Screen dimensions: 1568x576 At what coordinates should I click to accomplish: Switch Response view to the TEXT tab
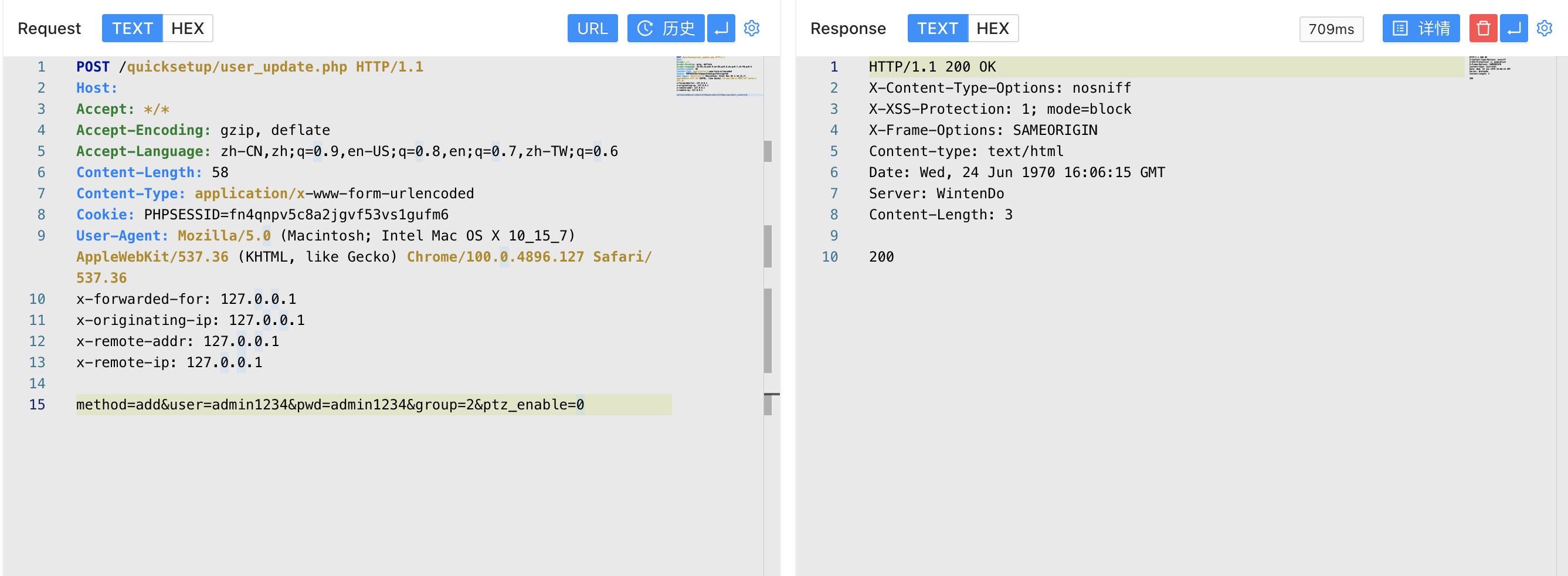938,28
